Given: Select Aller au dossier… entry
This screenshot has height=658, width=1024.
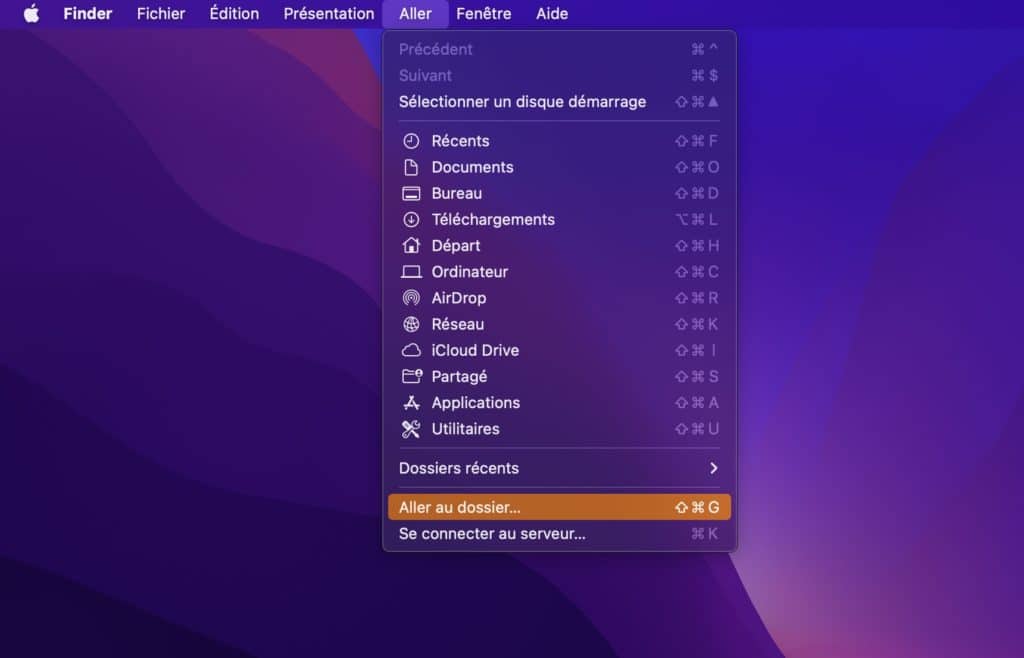Looking at the screenshot, I should [559, 507].
